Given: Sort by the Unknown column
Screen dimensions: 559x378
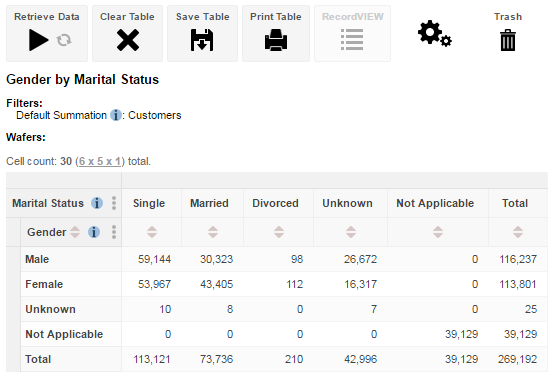Looking at the screenshot, I should [351, 232].
